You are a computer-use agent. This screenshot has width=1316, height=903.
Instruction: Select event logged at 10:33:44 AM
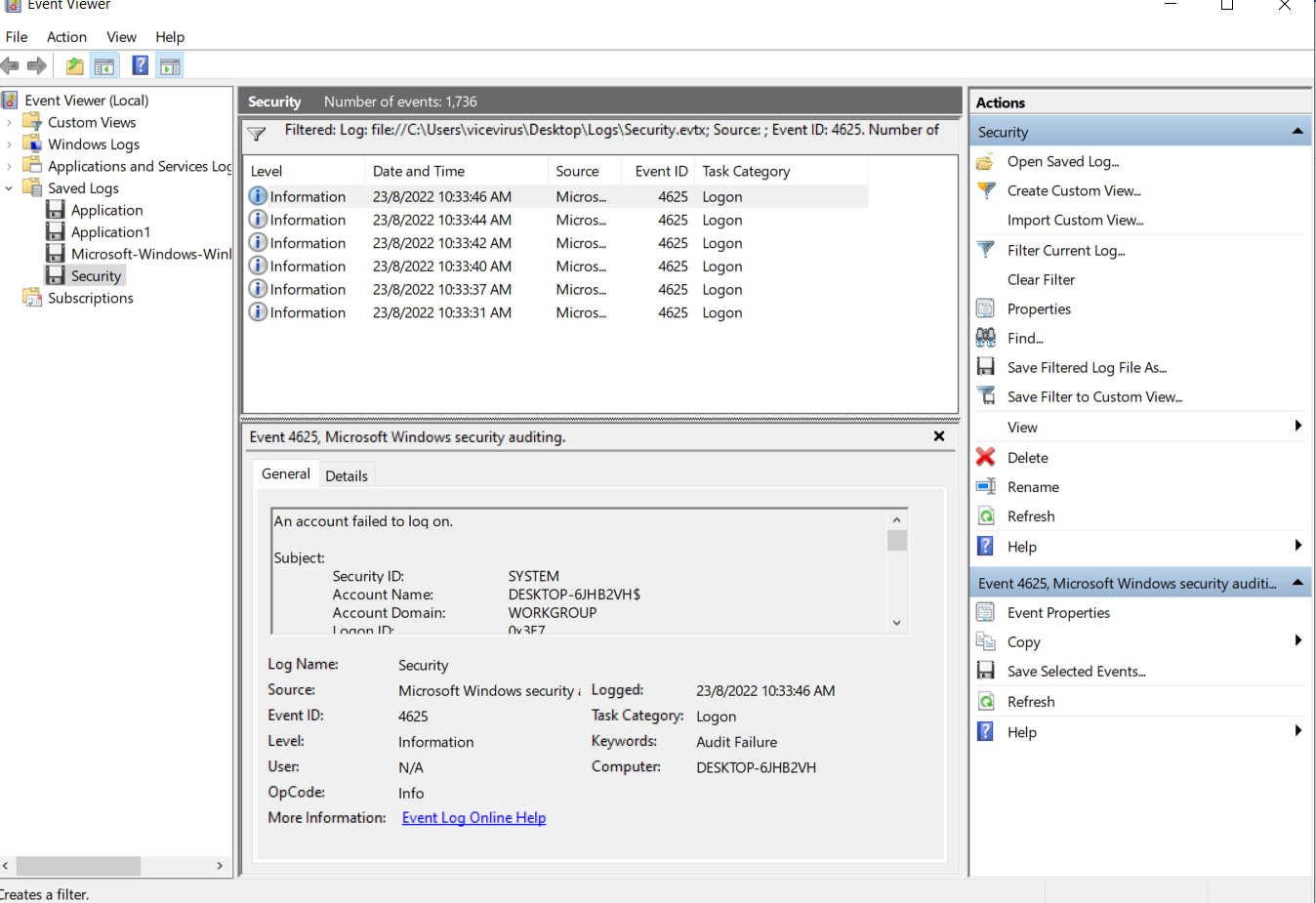pyautogui.click(x=556, y=220)
